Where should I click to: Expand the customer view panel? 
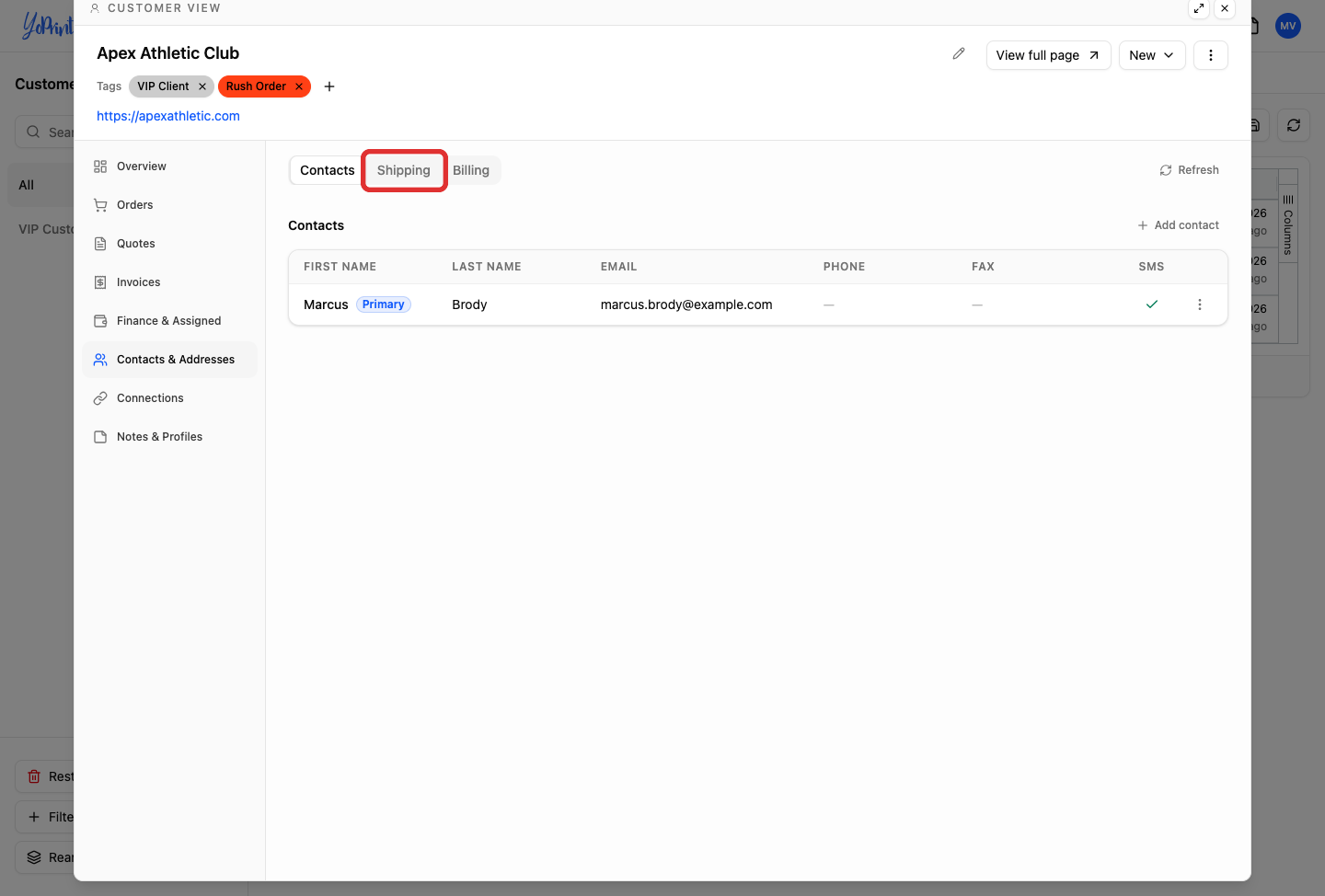[1199, 8]
